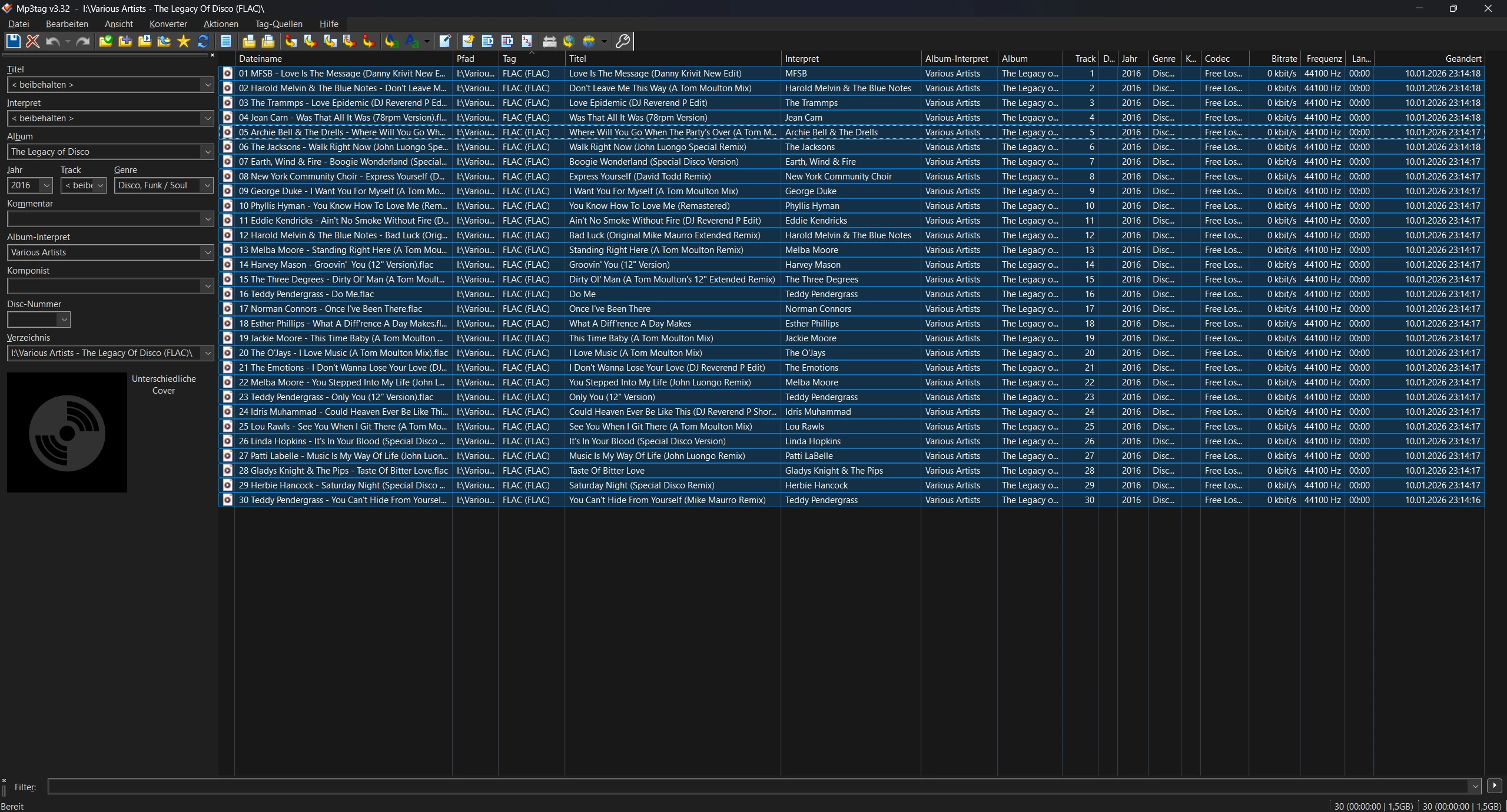Open the Konverter menu
The image size is (1507, 812).
click(x=168, y=24)
